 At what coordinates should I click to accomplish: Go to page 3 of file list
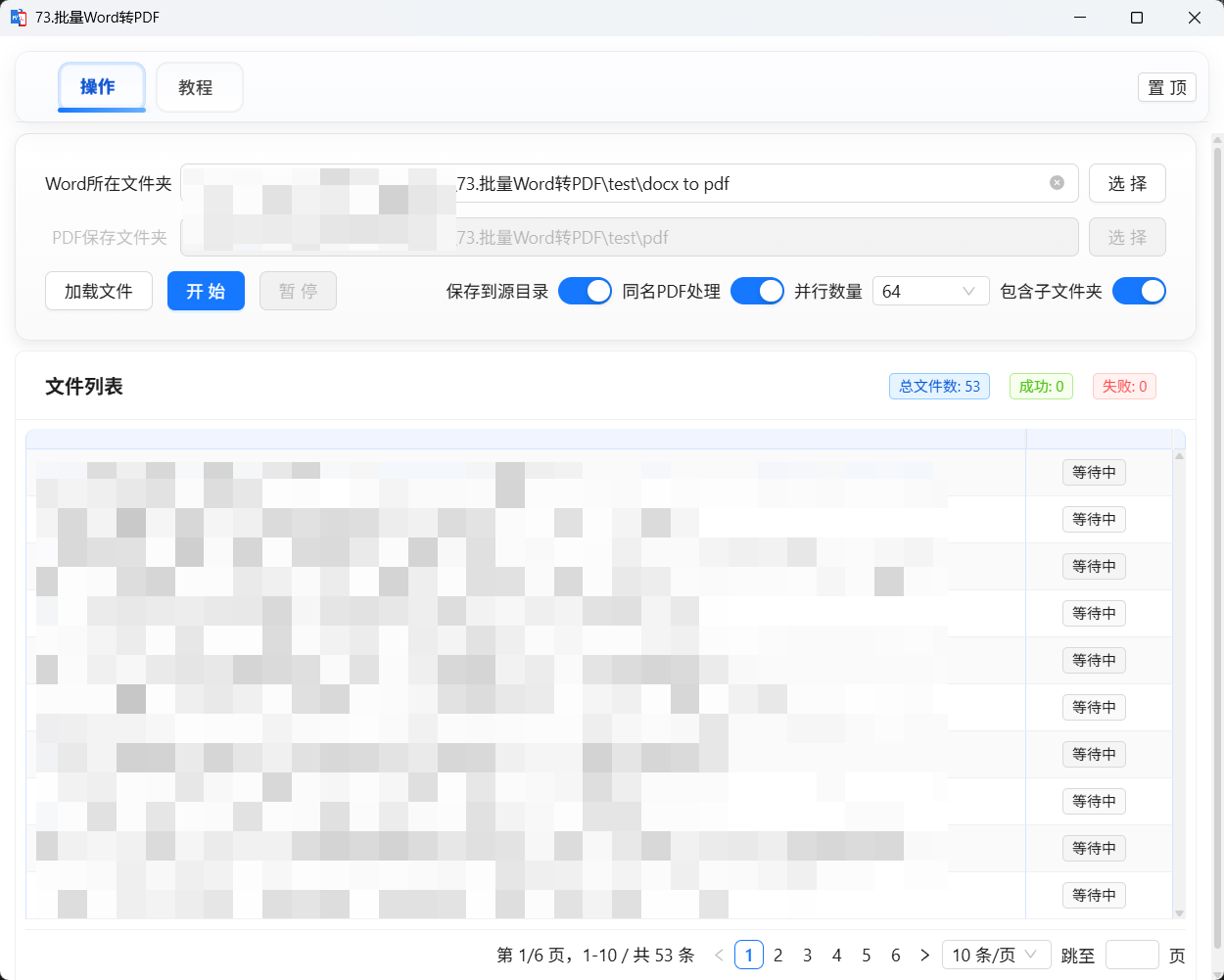click(x=807, y=955)
